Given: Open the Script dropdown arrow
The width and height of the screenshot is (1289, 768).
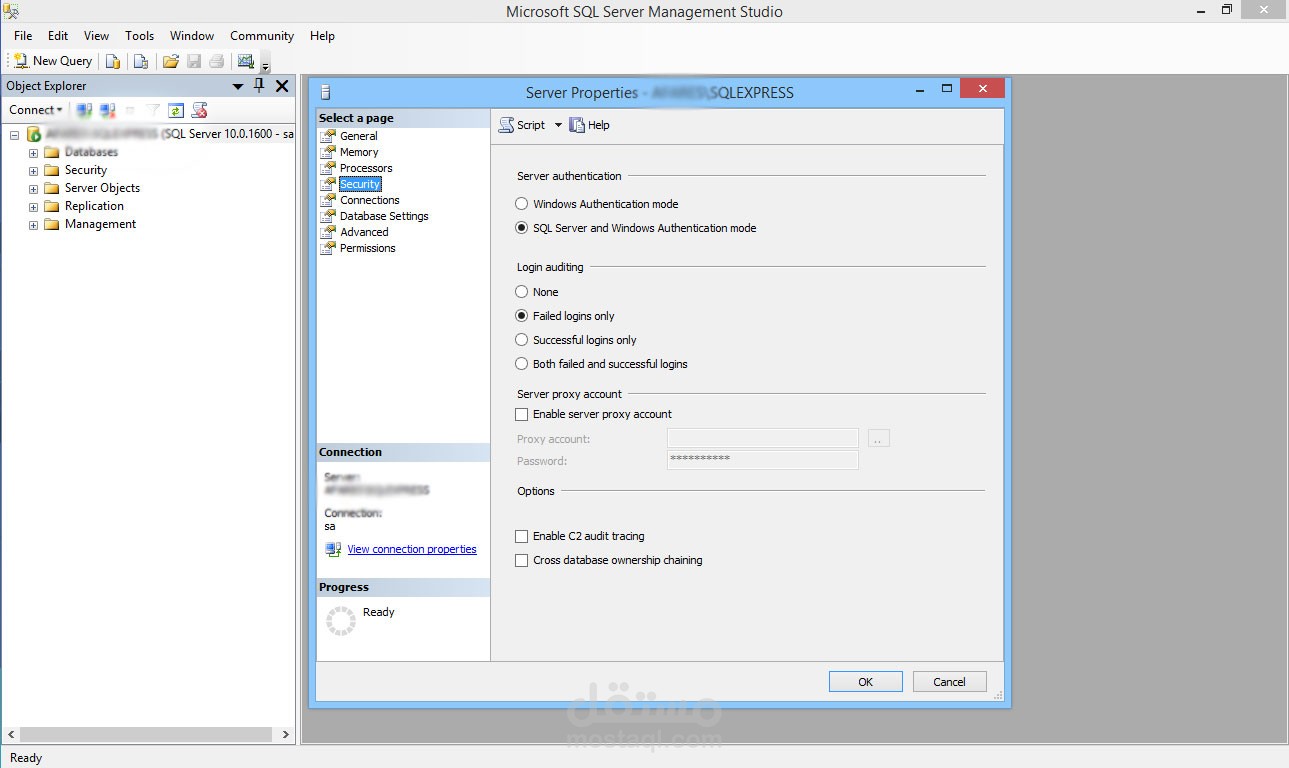Looking at the screenshot, I should pos(558,125).
